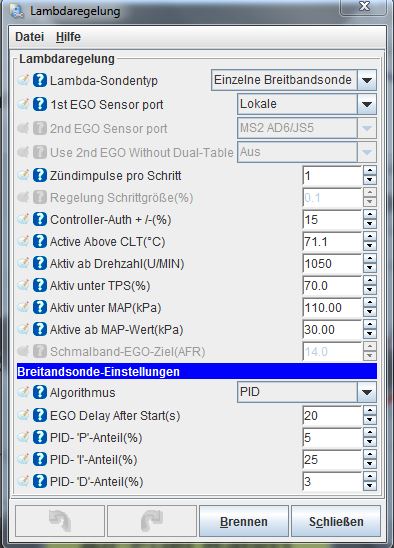This screenshot has width=394, height=548.
Task: Click the undo arrow button at bottom
Action: [x=60, y=521]
